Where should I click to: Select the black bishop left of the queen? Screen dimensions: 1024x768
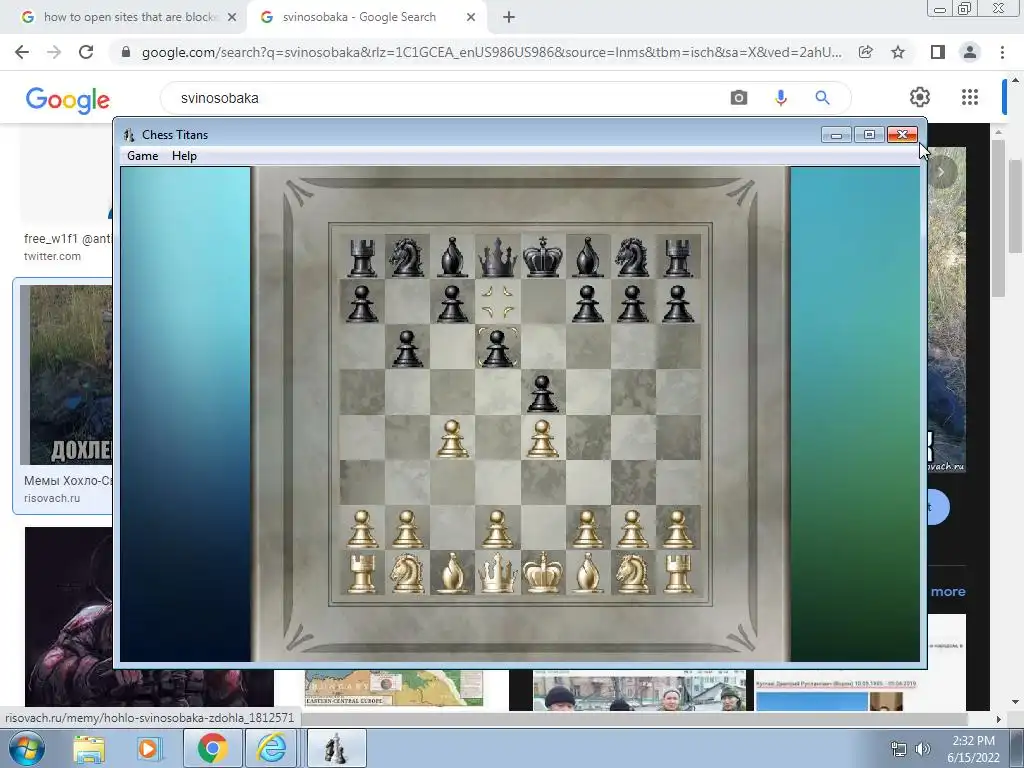452,257
